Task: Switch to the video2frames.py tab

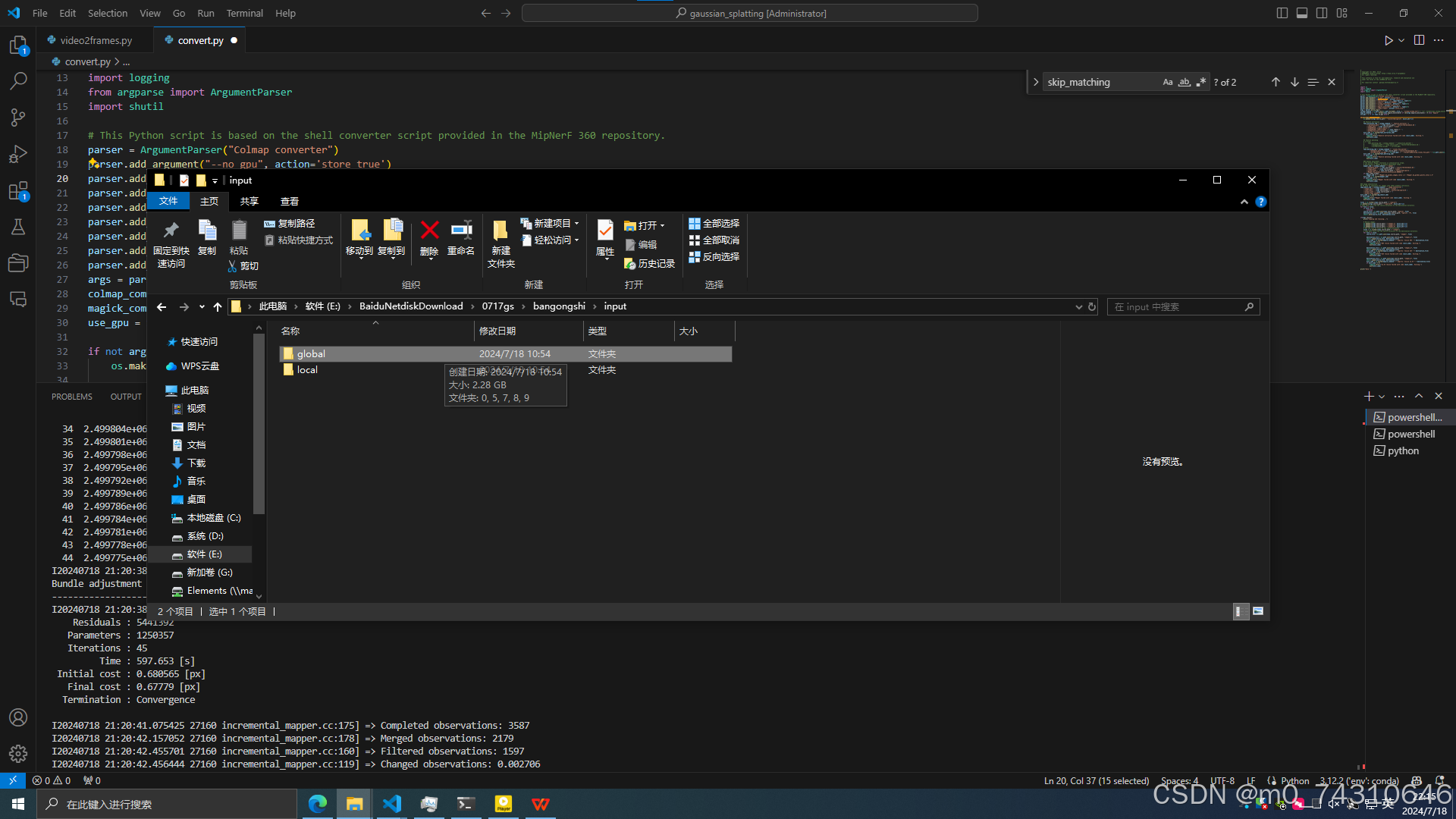Action: 96,40
